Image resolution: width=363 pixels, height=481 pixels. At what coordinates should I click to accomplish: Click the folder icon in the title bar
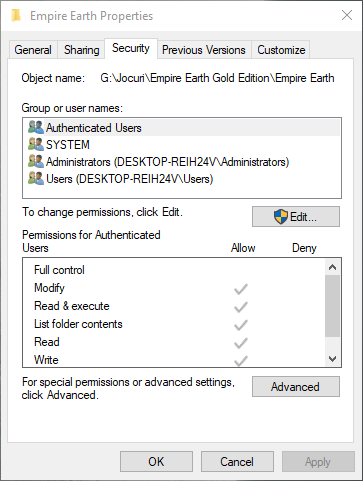coord(16,16)
